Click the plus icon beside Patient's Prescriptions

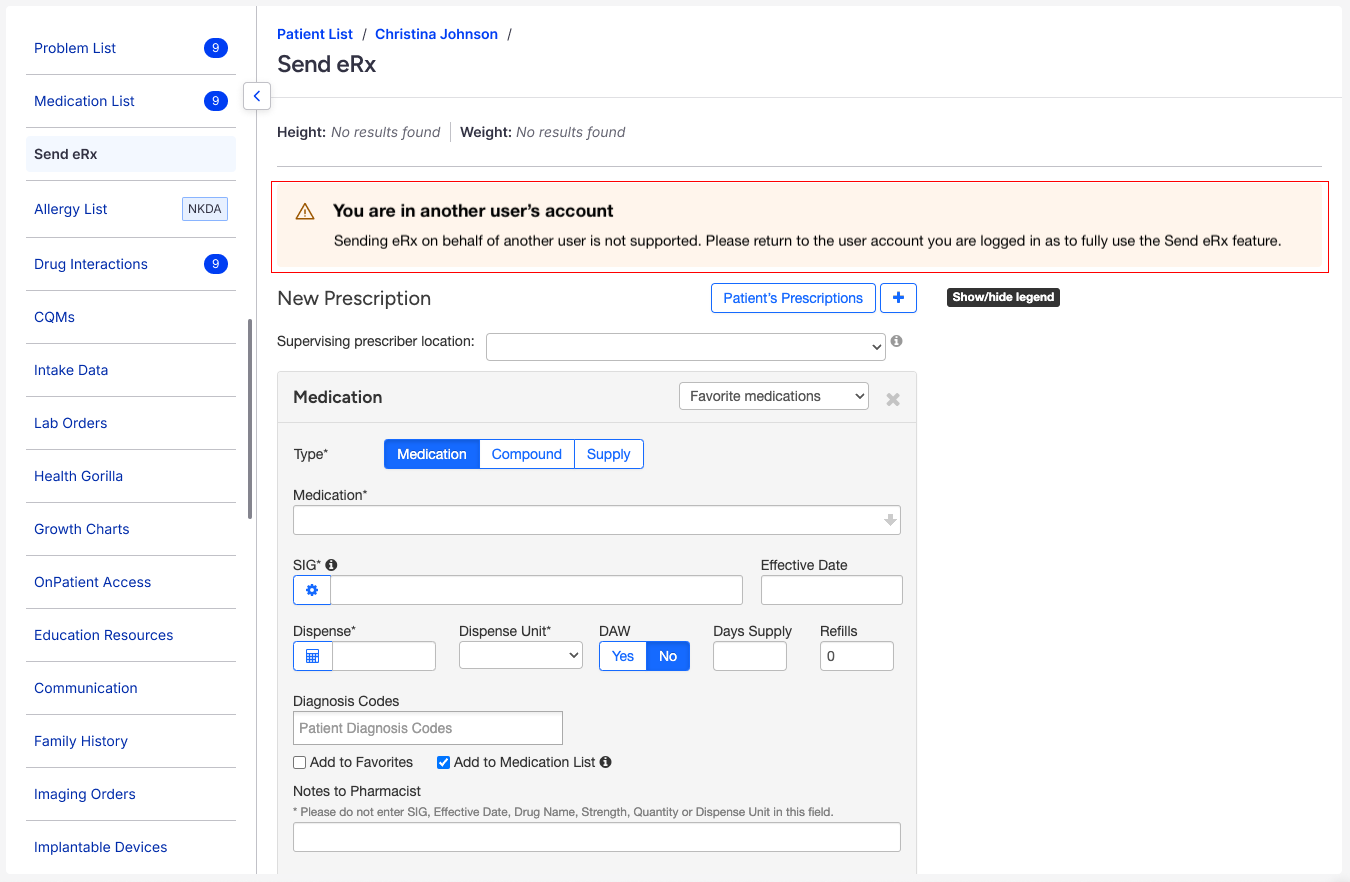pyautogui.click(x=898, y=298)
